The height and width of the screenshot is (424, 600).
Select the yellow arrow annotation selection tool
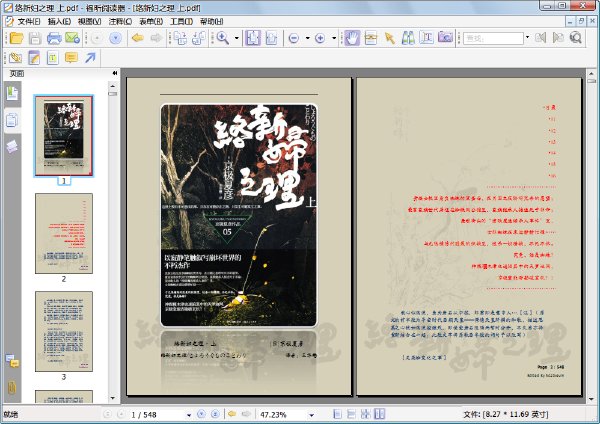[x=390, y=38]
